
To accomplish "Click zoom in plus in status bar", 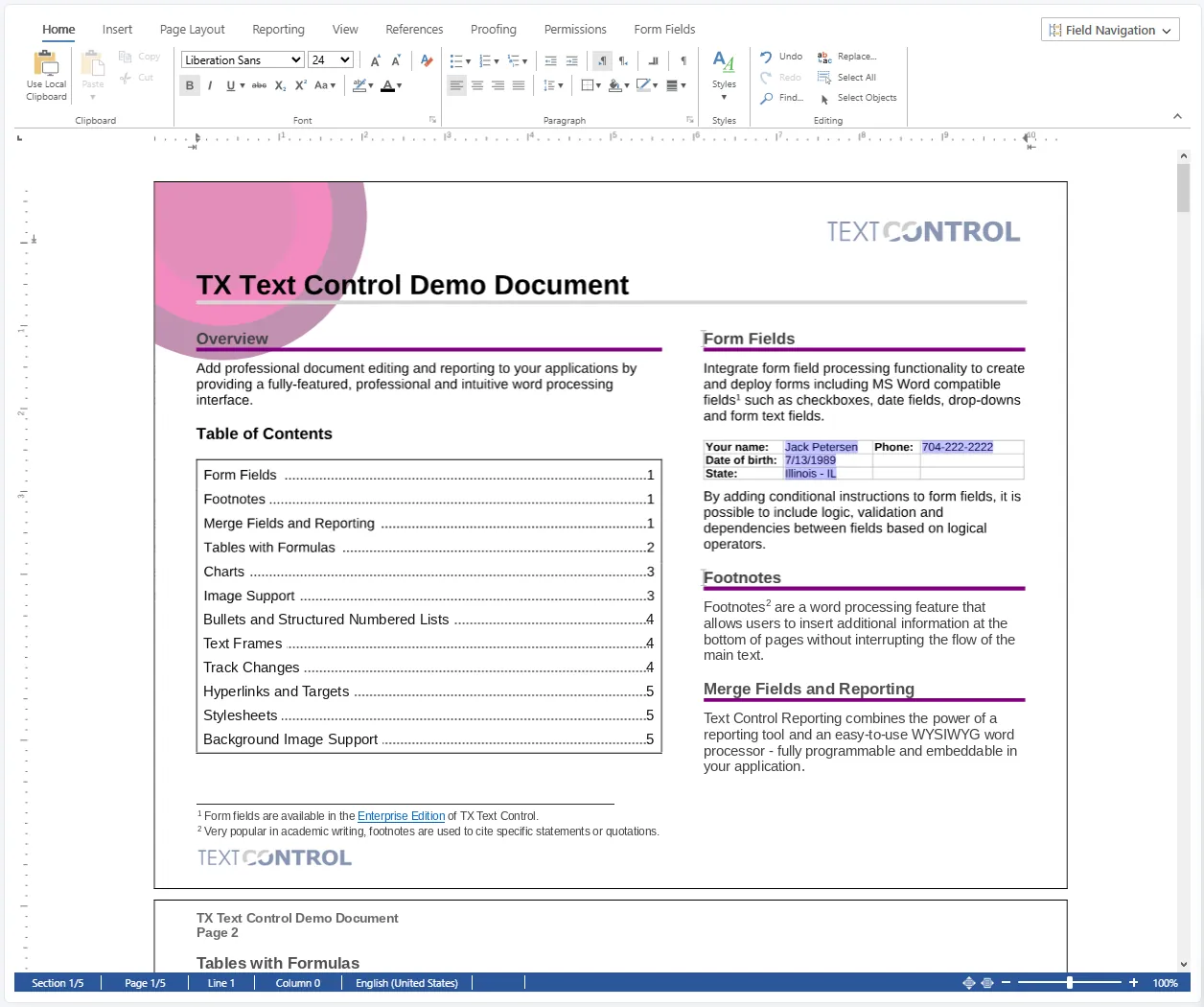I will 1133,983.
